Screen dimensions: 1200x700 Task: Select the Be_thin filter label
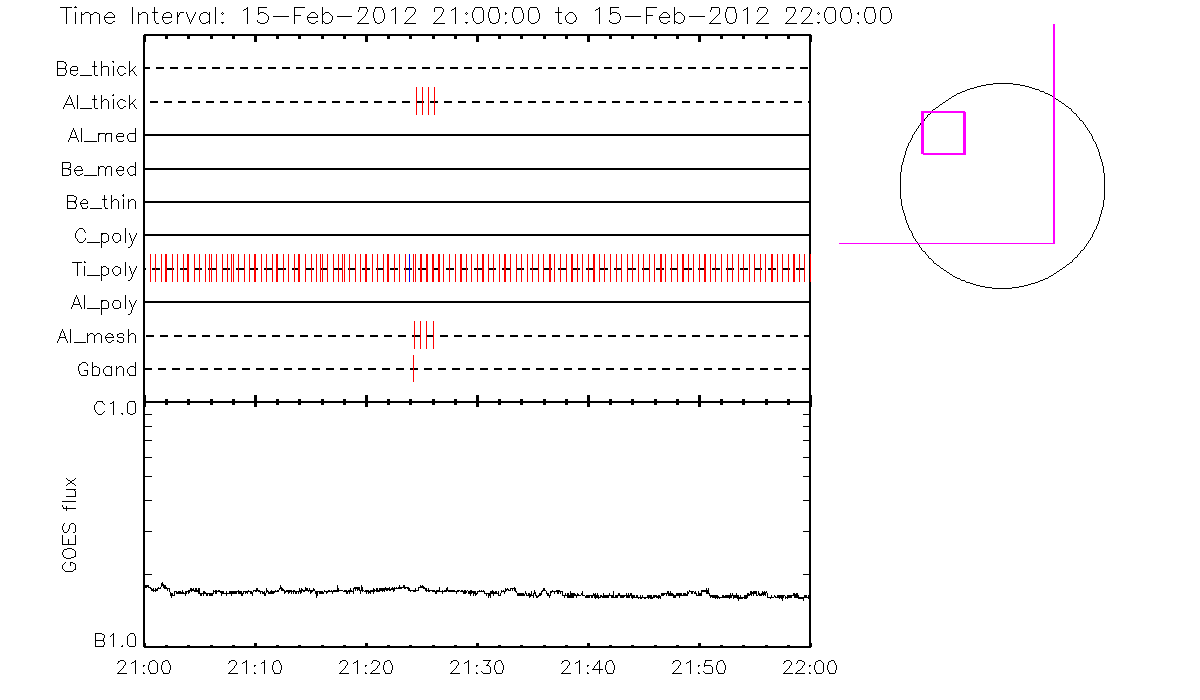101,203
